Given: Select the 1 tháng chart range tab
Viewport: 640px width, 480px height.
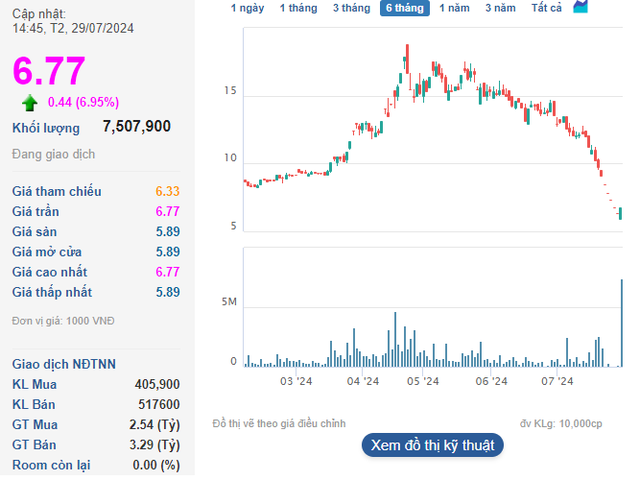Looking at the screenshot, I should pyautogui.click(x=298, y=8).
